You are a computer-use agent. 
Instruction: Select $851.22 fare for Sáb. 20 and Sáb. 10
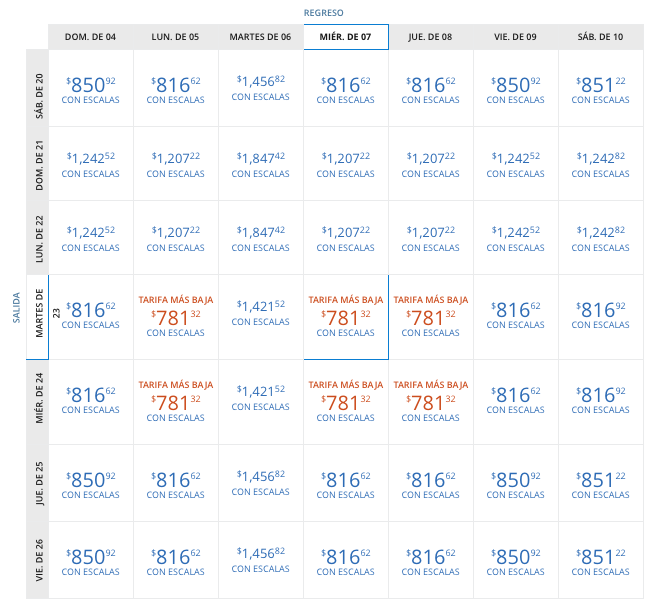(x=600, y=86)
